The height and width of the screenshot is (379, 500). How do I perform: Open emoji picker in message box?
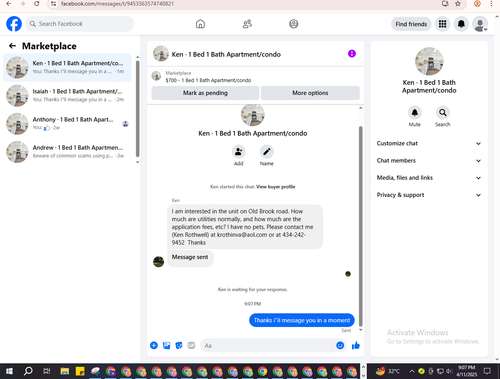[340, 345]
